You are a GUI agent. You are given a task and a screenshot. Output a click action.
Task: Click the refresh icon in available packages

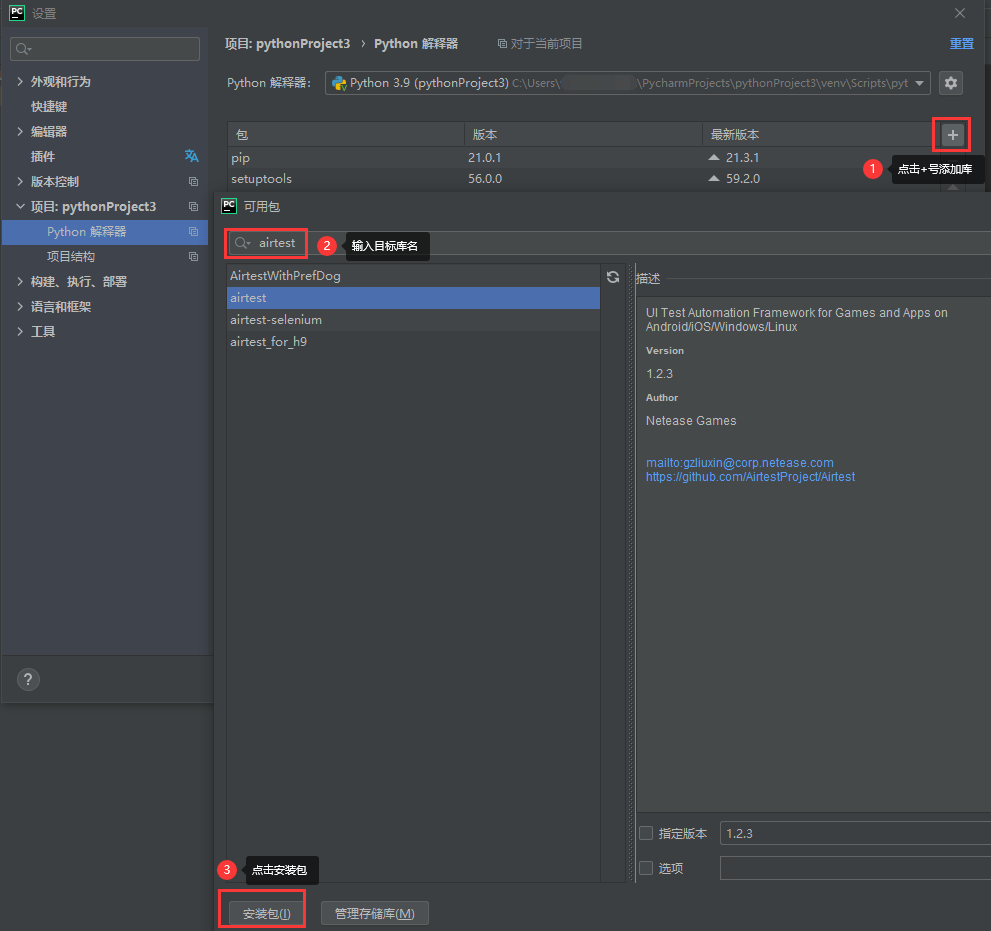[x=613, y=277]
